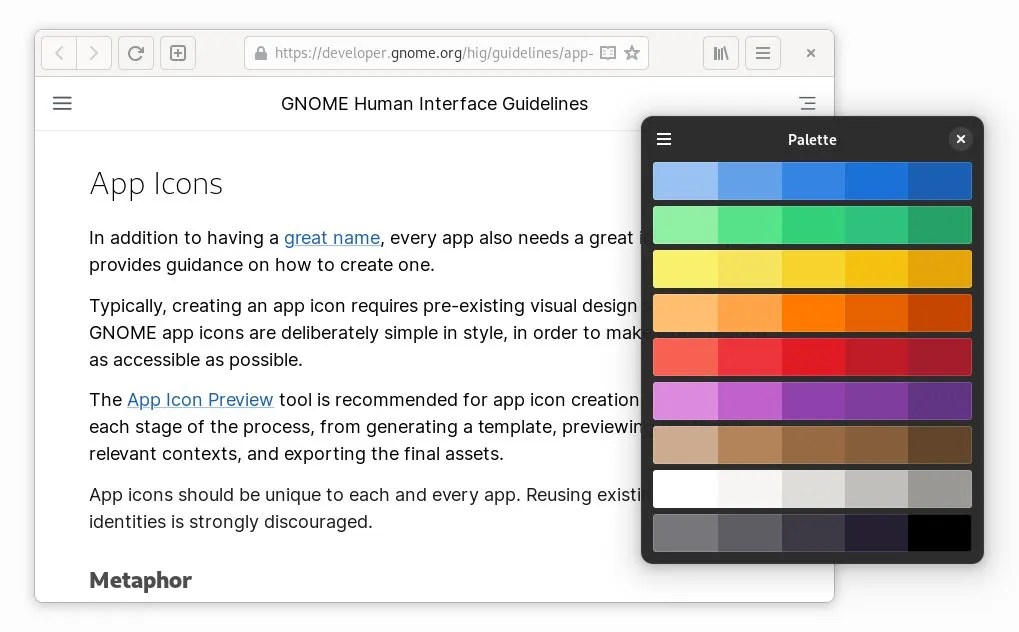
Task: Bookmark the page using the star icon
Action: click(x=632, y=53)
